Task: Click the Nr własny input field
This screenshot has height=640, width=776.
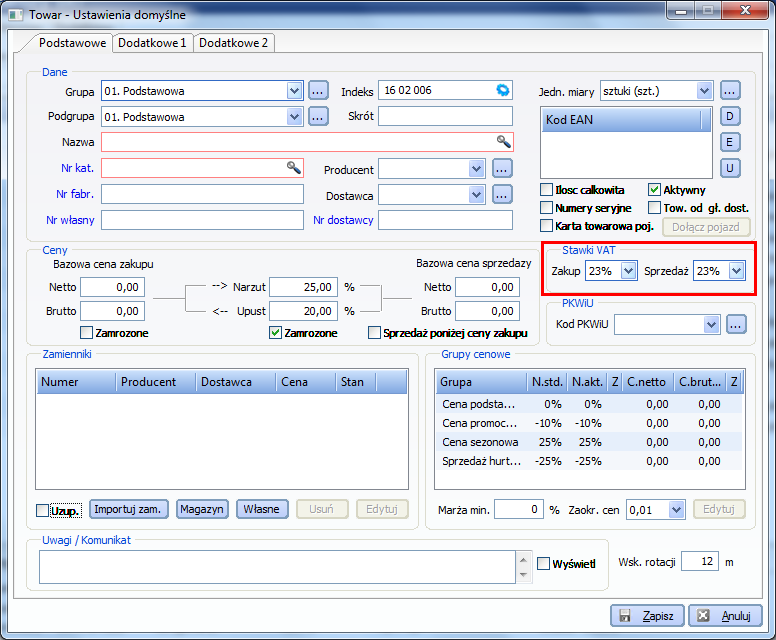Action: coord(202,220)
